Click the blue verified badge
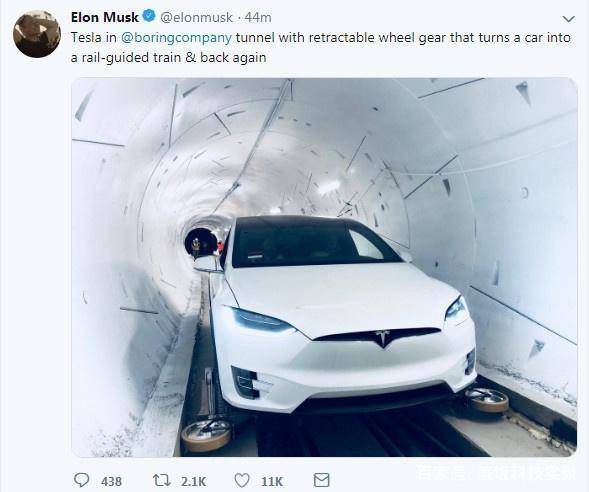 pos(149,16)
